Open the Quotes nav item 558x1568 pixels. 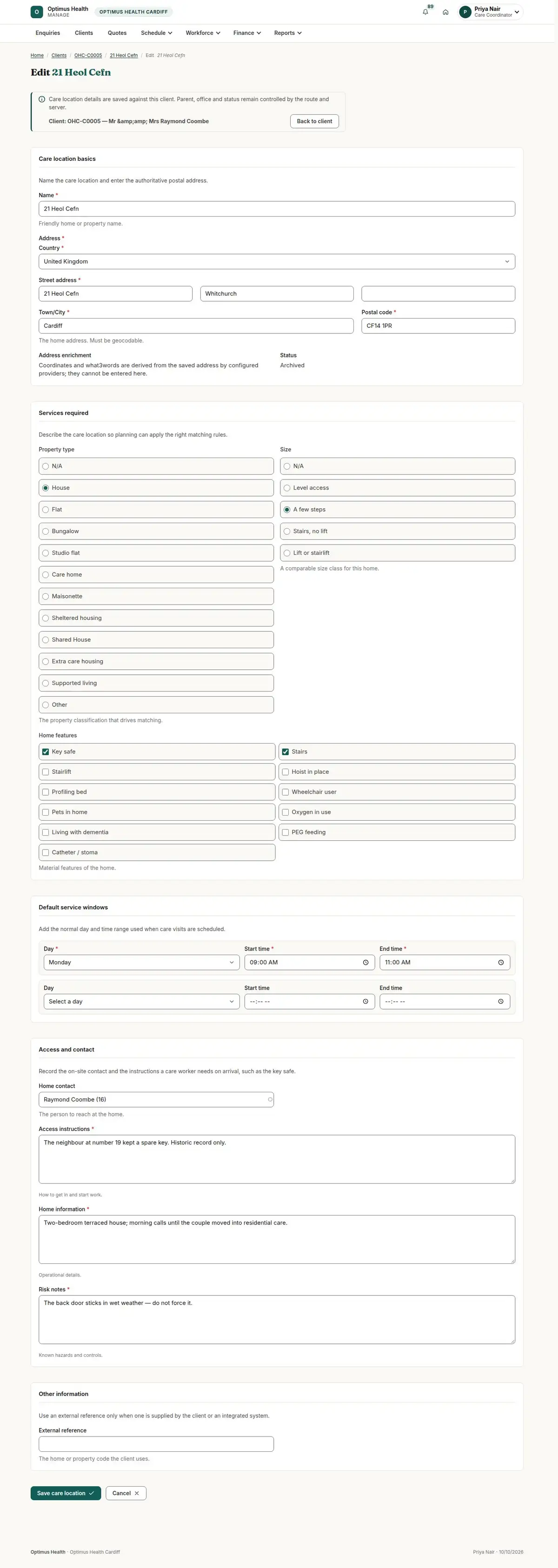(117, 33)
